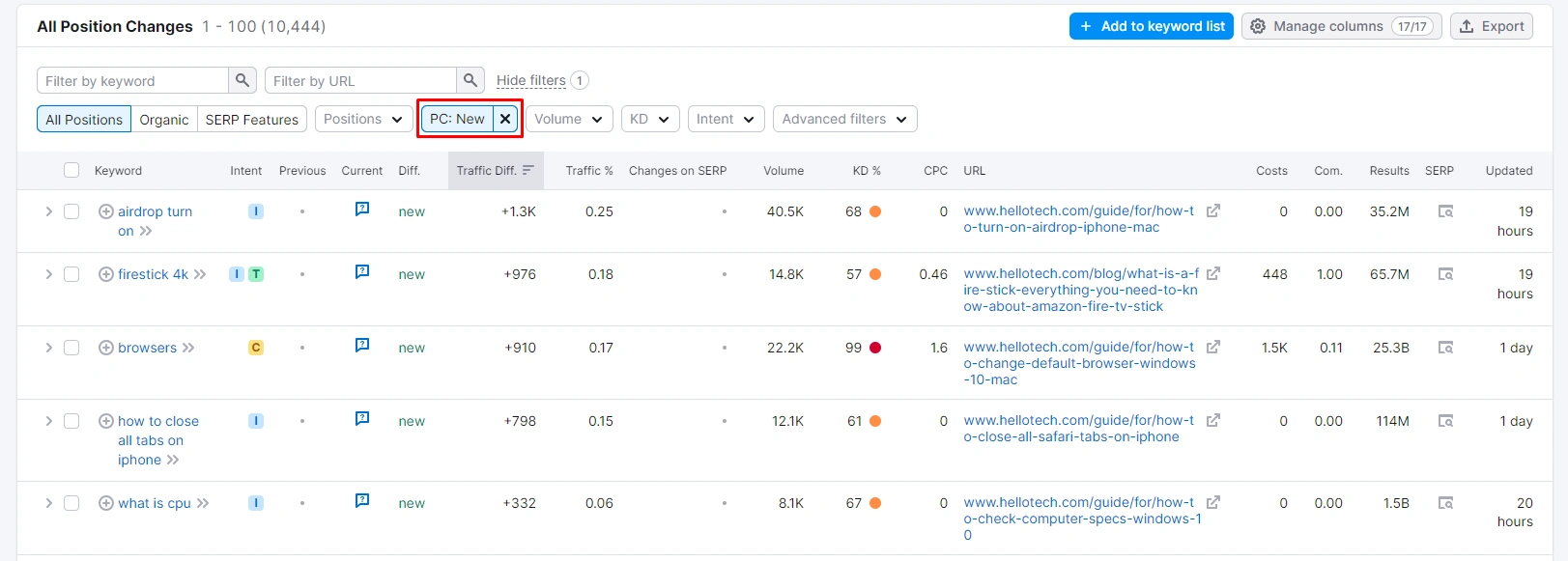Click current position icon for what is cpu
This screenshot has width=1568, height=561.
(362, 500)
